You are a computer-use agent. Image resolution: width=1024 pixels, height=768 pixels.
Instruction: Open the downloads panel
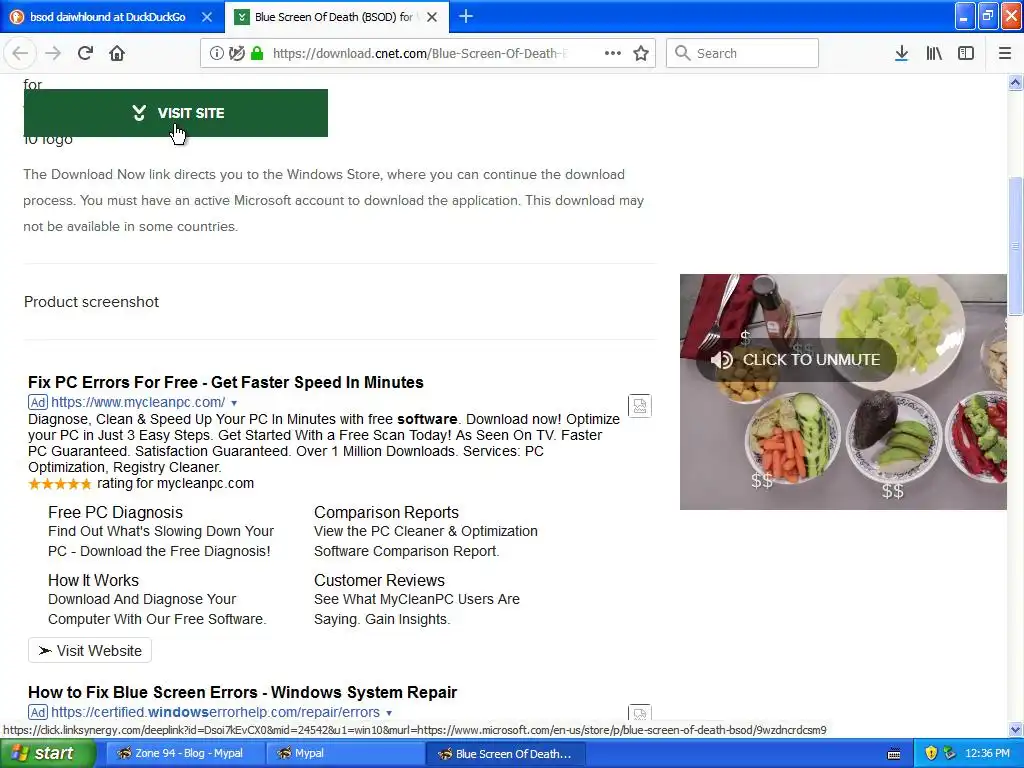point(901,53)
